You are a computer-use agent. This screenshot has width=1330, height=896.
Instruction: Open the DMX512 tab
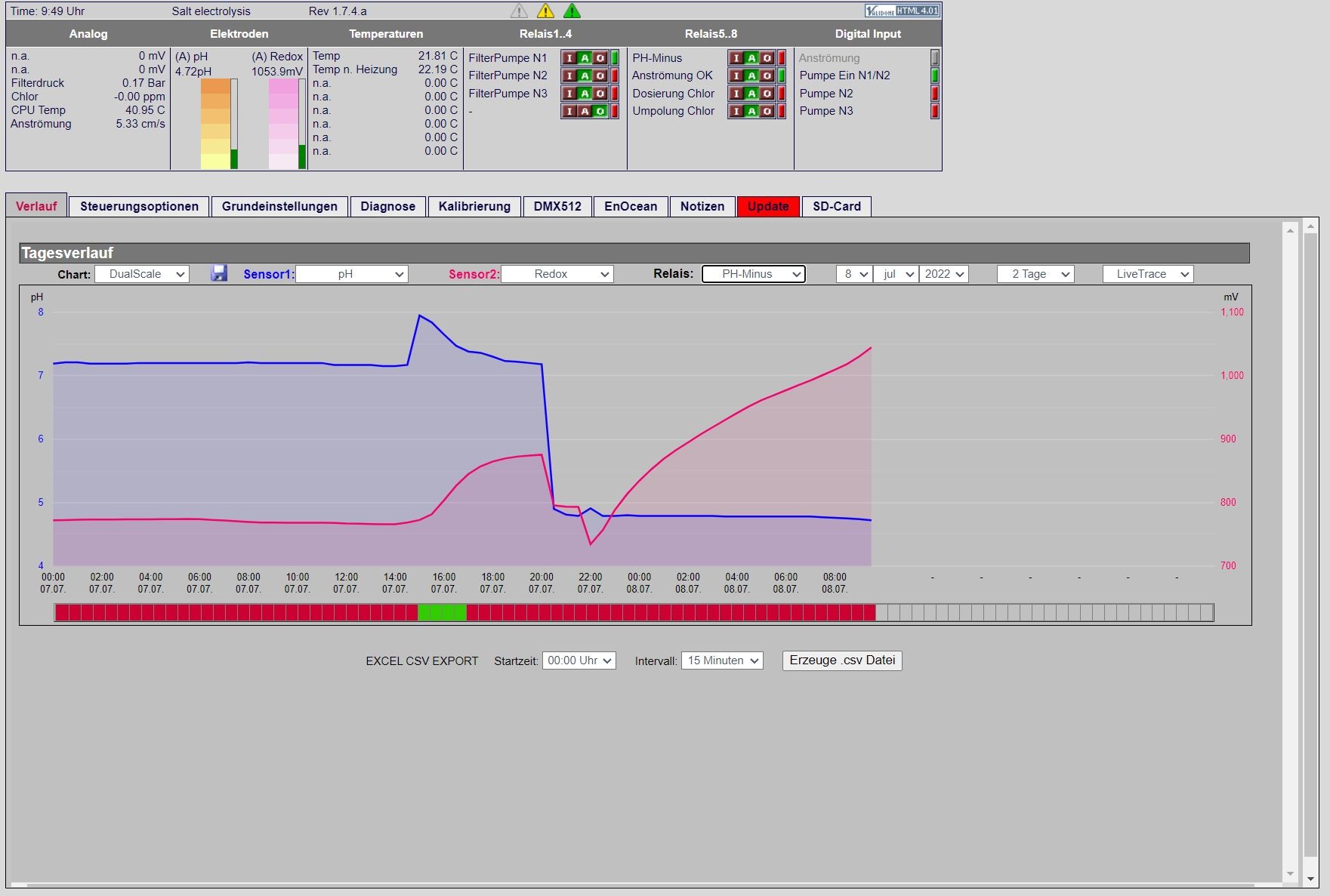point(557,206)
